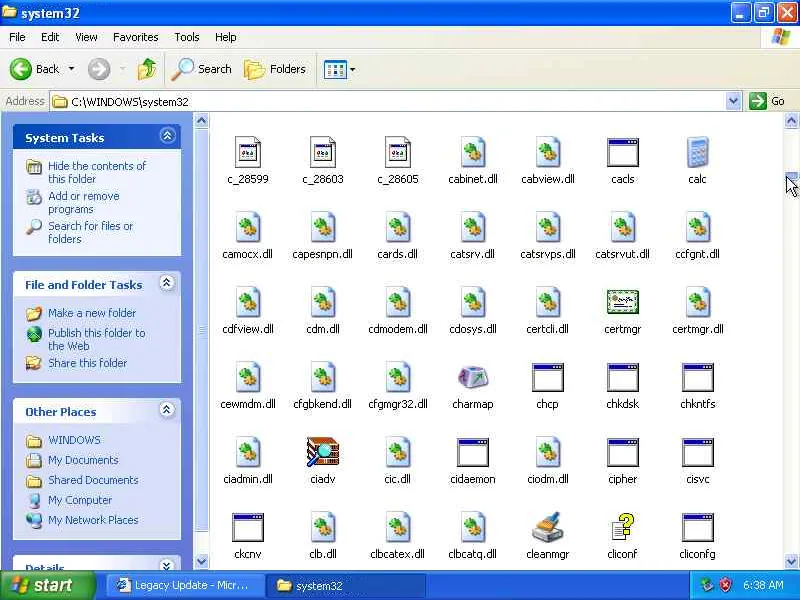This screenshot has width=800, height=600.
Task: Select the cliconfg executable icon
Action: (x=697, y=528)
